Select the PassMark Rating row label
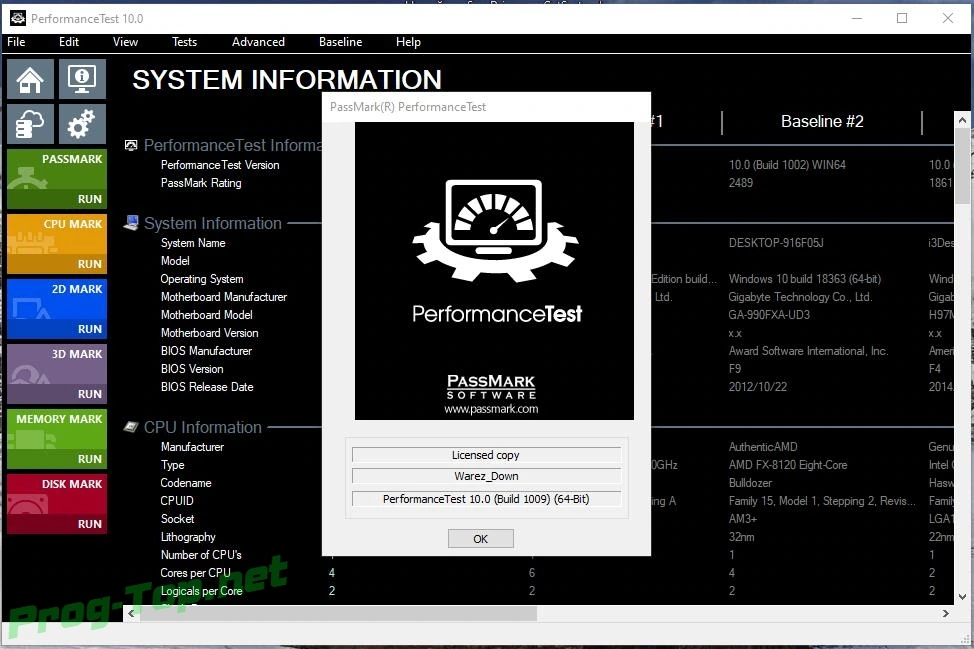Image resolution: width=974 pixels, height=649 pixels. tap(201, 183)
